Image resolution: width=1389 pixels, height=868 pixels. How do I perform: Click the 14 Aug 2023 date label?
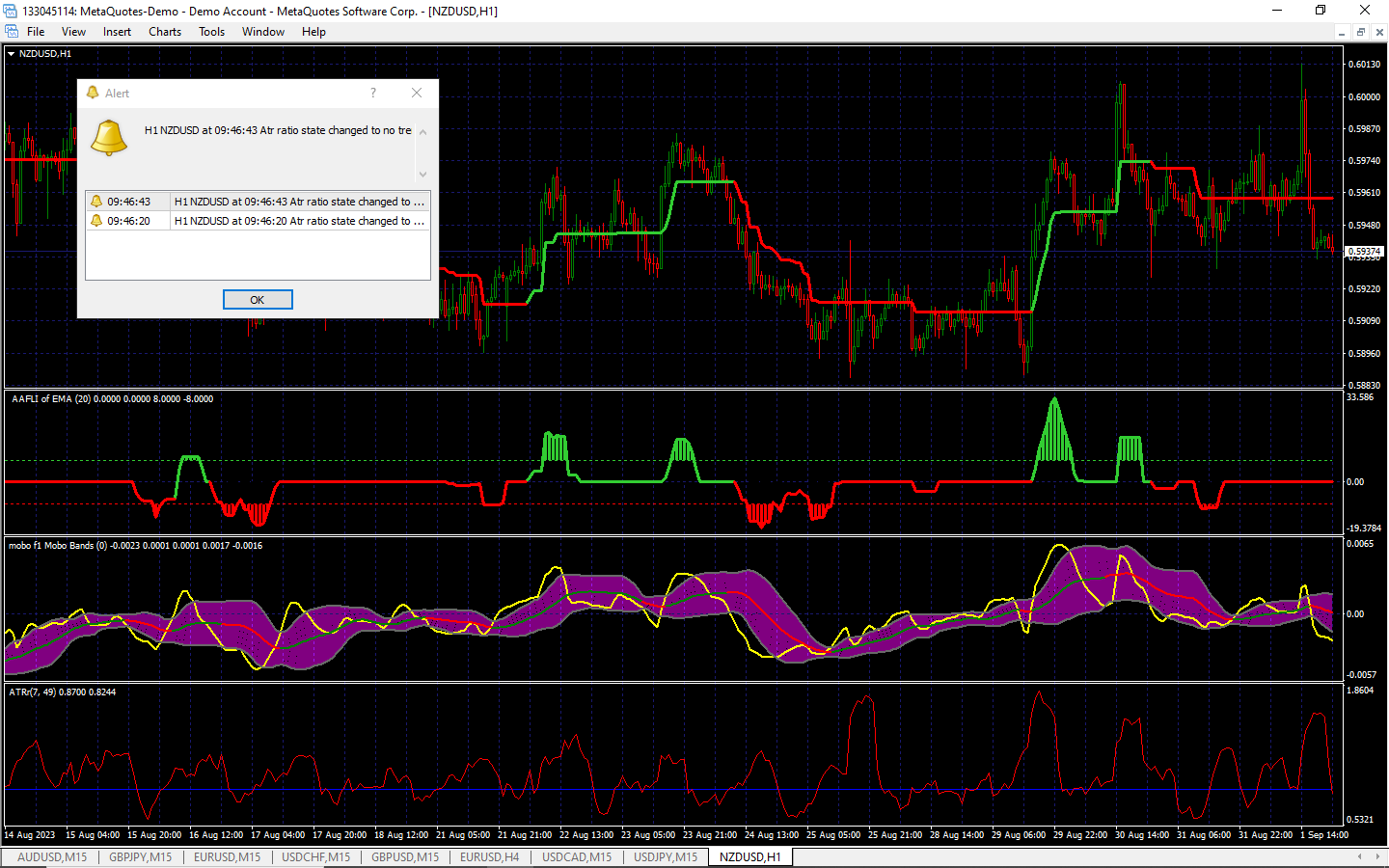(x=30, y=835)
